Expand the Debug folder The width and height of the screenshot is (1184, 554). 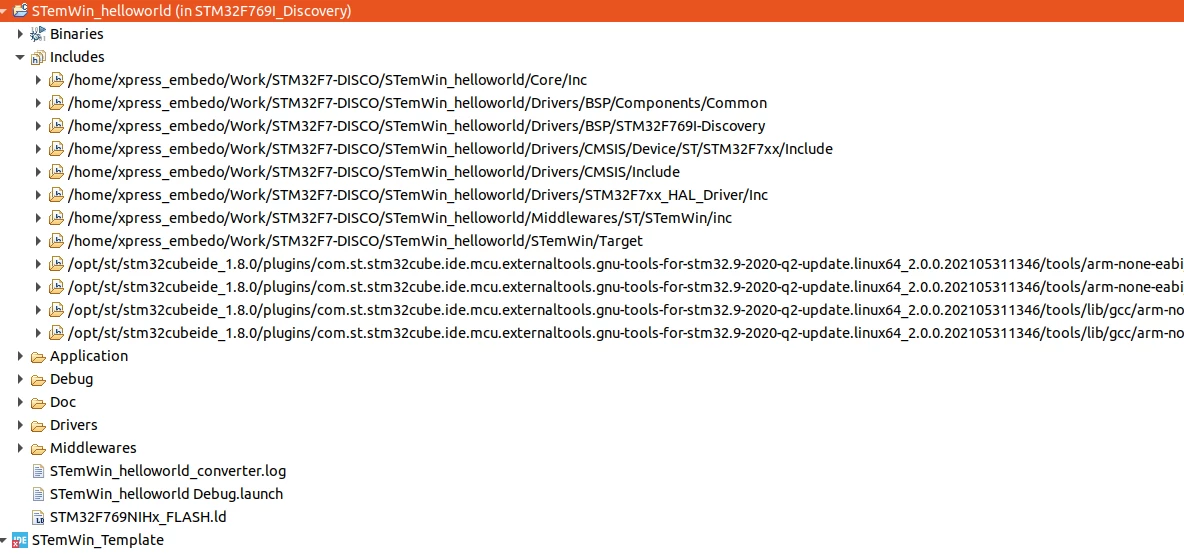point(20,380)
